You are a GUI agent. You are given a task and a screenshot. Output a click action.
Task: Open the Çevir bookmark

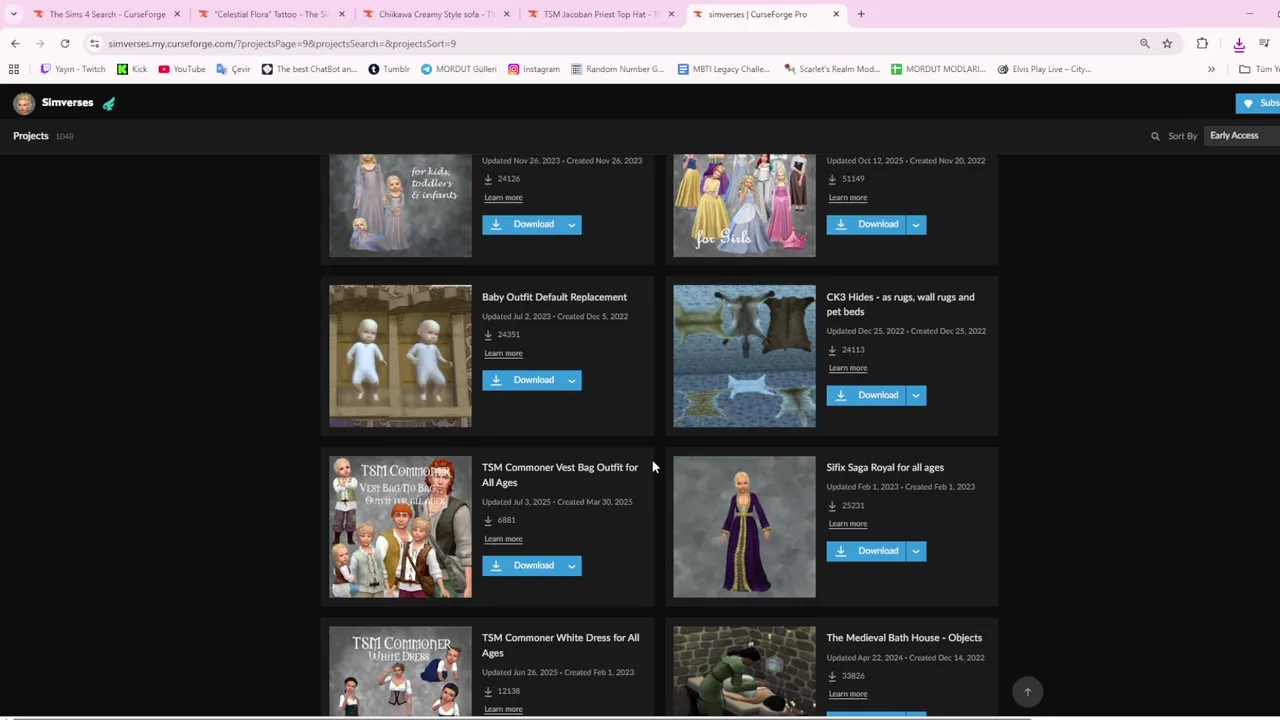tap(233, 69)
